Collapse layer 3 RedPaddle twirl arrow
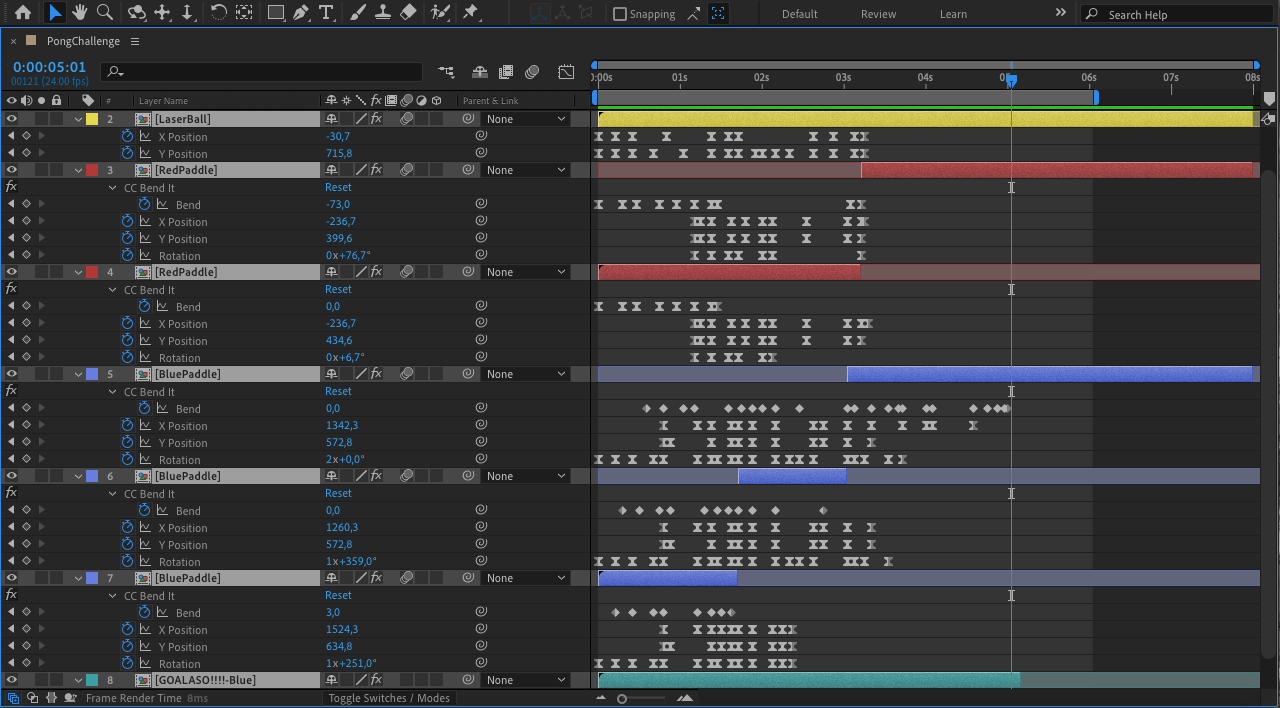This screenshot has width=1280, height=708. 79,170
